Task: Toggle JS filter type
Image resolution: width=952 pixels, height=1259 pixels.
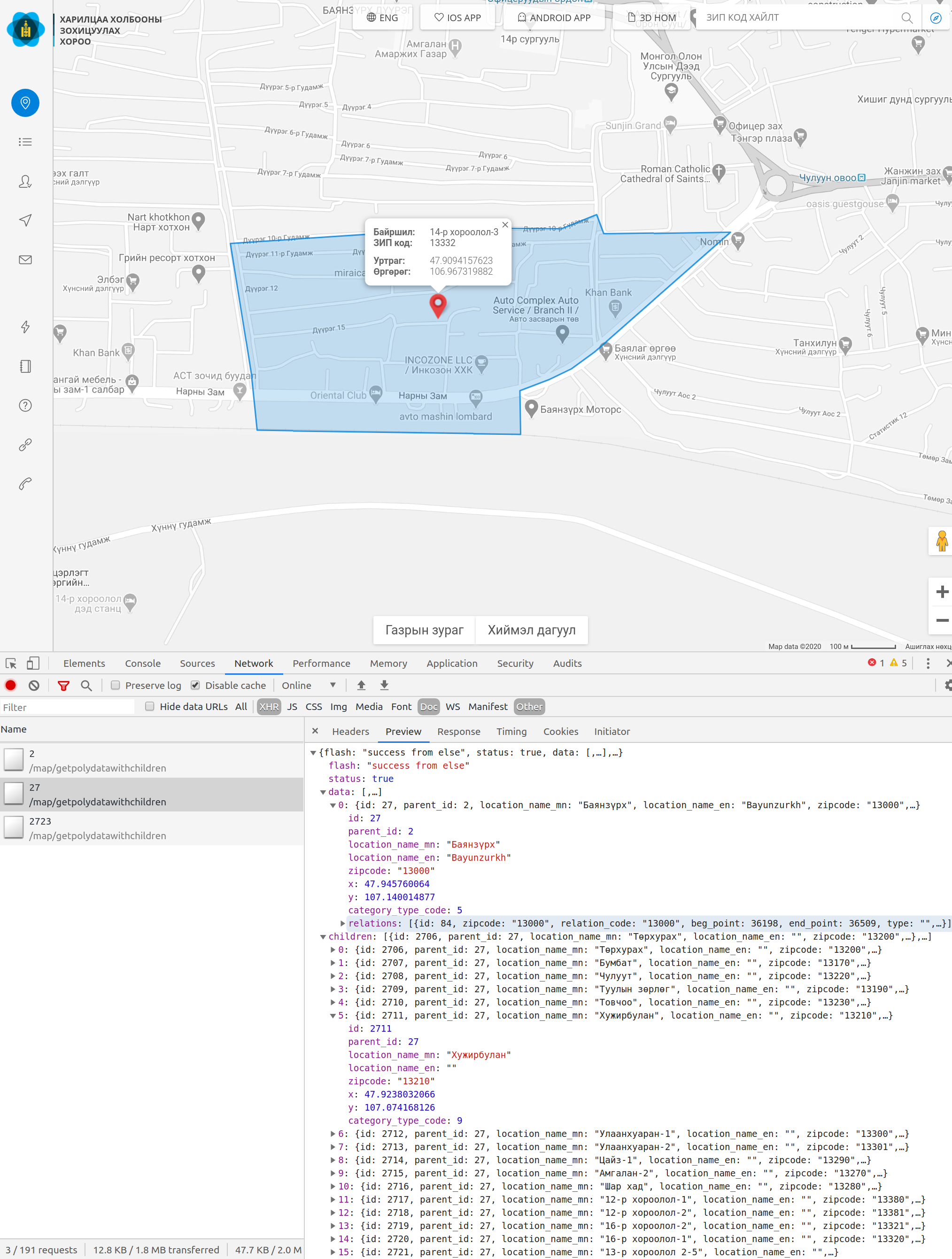Action: coord(292,706)
